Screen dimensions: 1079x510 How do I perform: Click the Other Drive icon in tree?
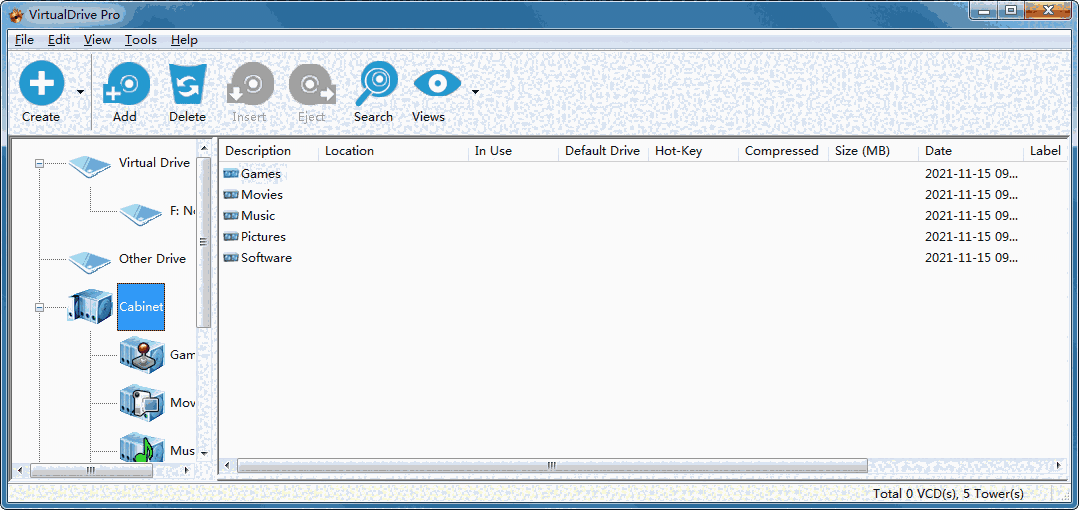[90, 260]
